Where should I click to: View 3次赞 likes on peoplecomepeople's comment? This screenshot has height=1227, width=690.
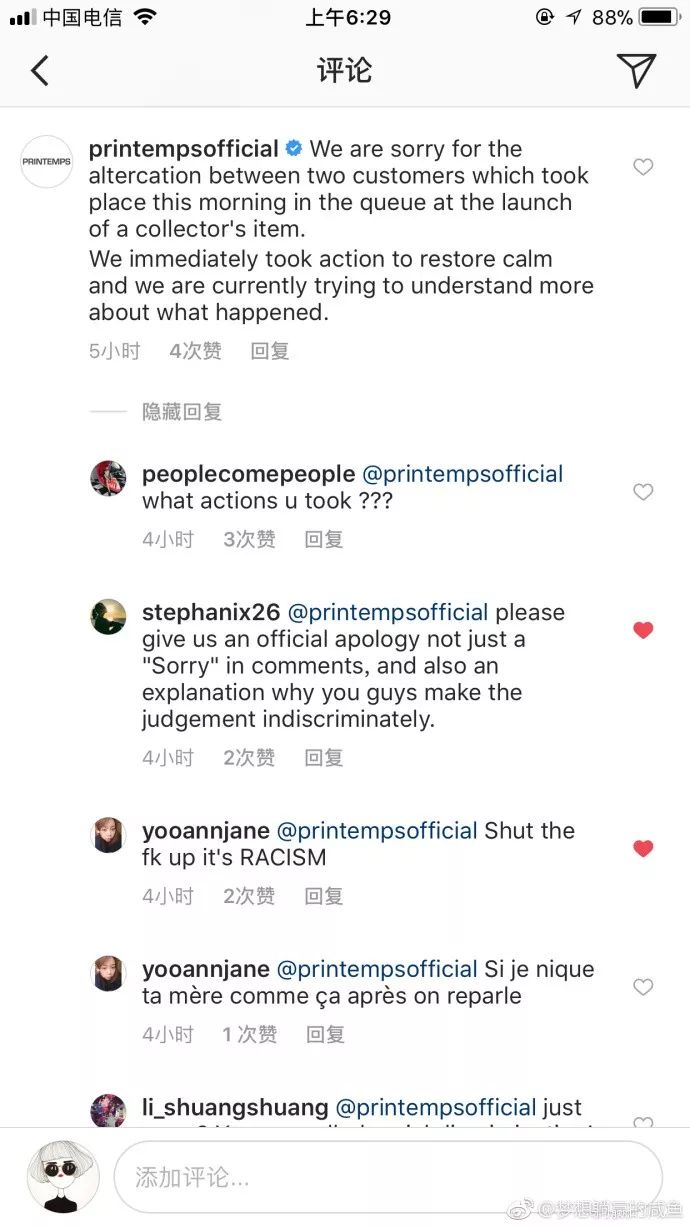click(x=249, y=539)
